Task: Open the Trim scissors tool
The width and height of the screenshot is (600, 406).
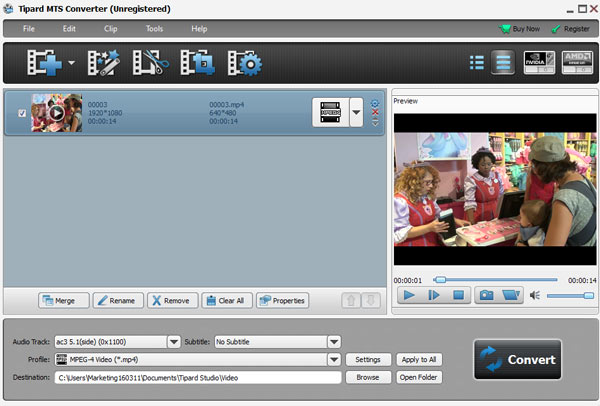Action: pos(150,62)
